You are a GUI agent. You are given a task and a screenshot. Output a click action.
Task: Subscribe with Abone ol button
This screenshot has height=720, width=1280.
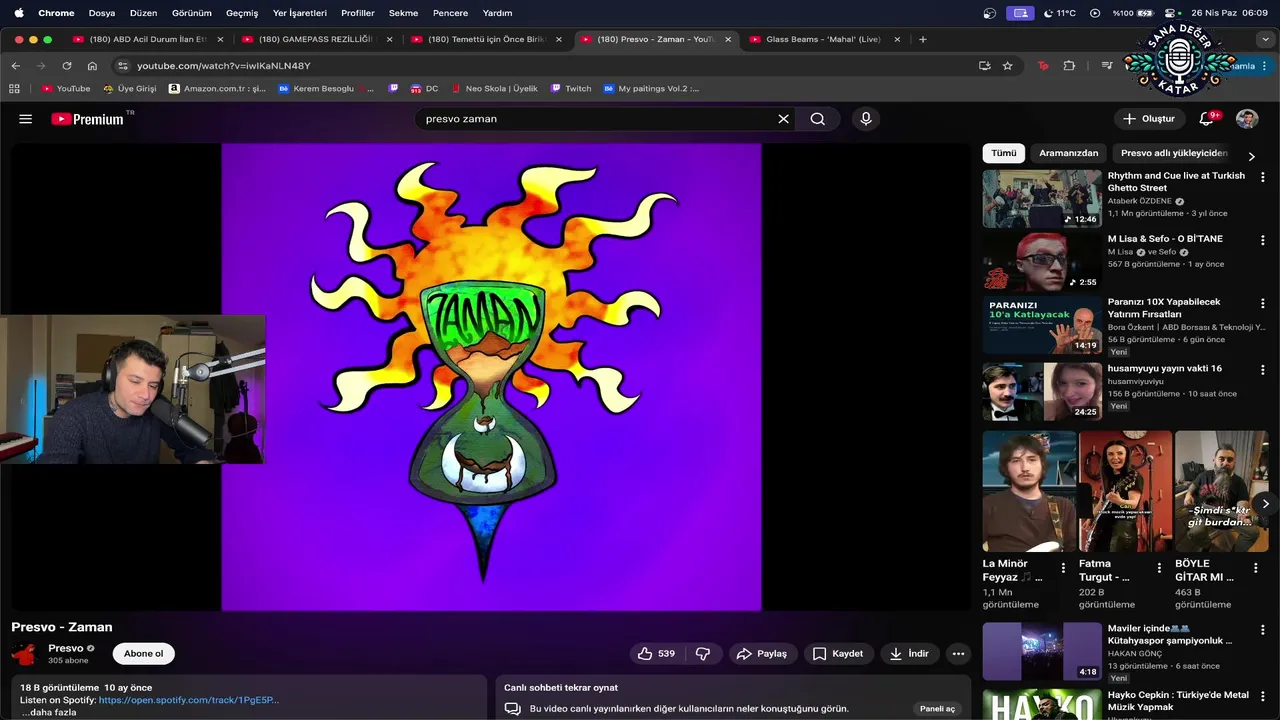click(143, 654)
